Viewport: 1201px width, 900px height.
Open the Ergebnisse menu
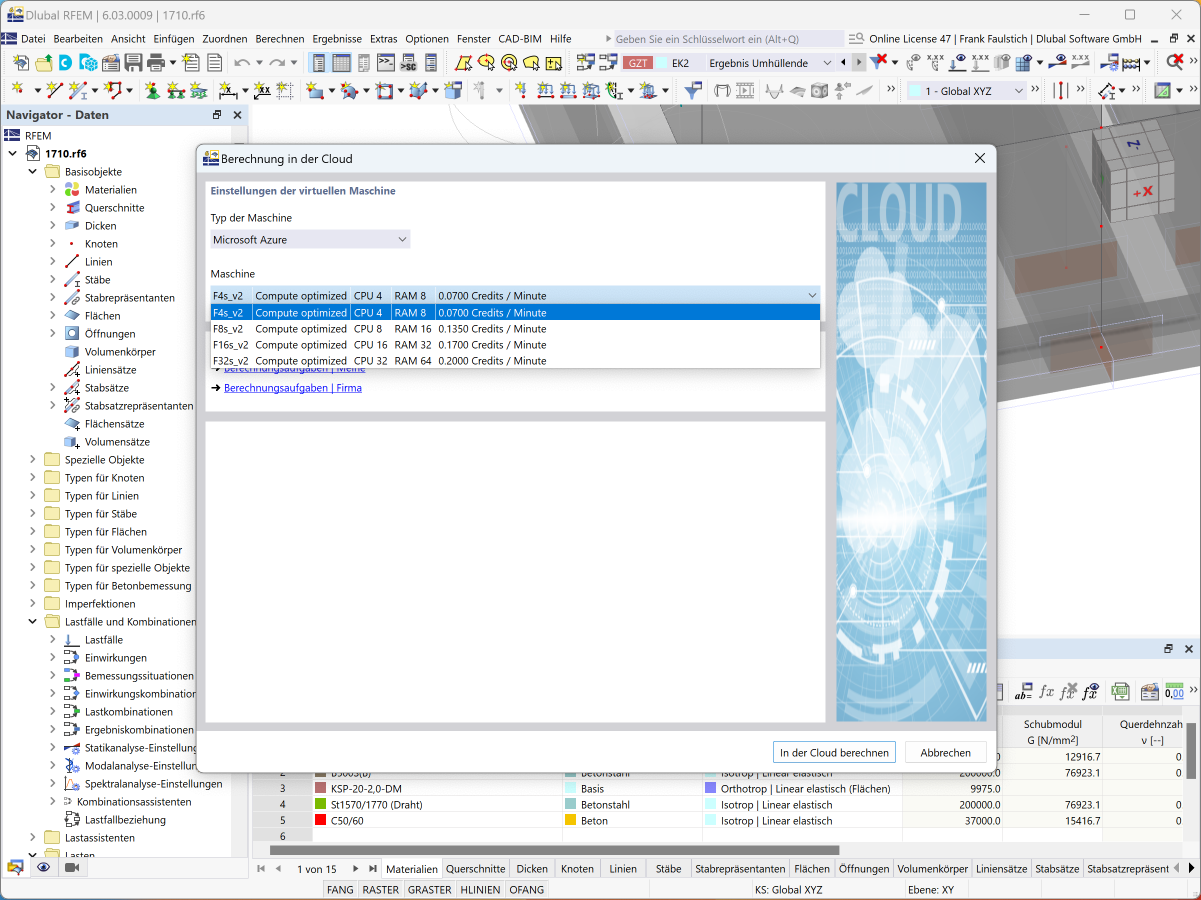(x=337, y=38)
